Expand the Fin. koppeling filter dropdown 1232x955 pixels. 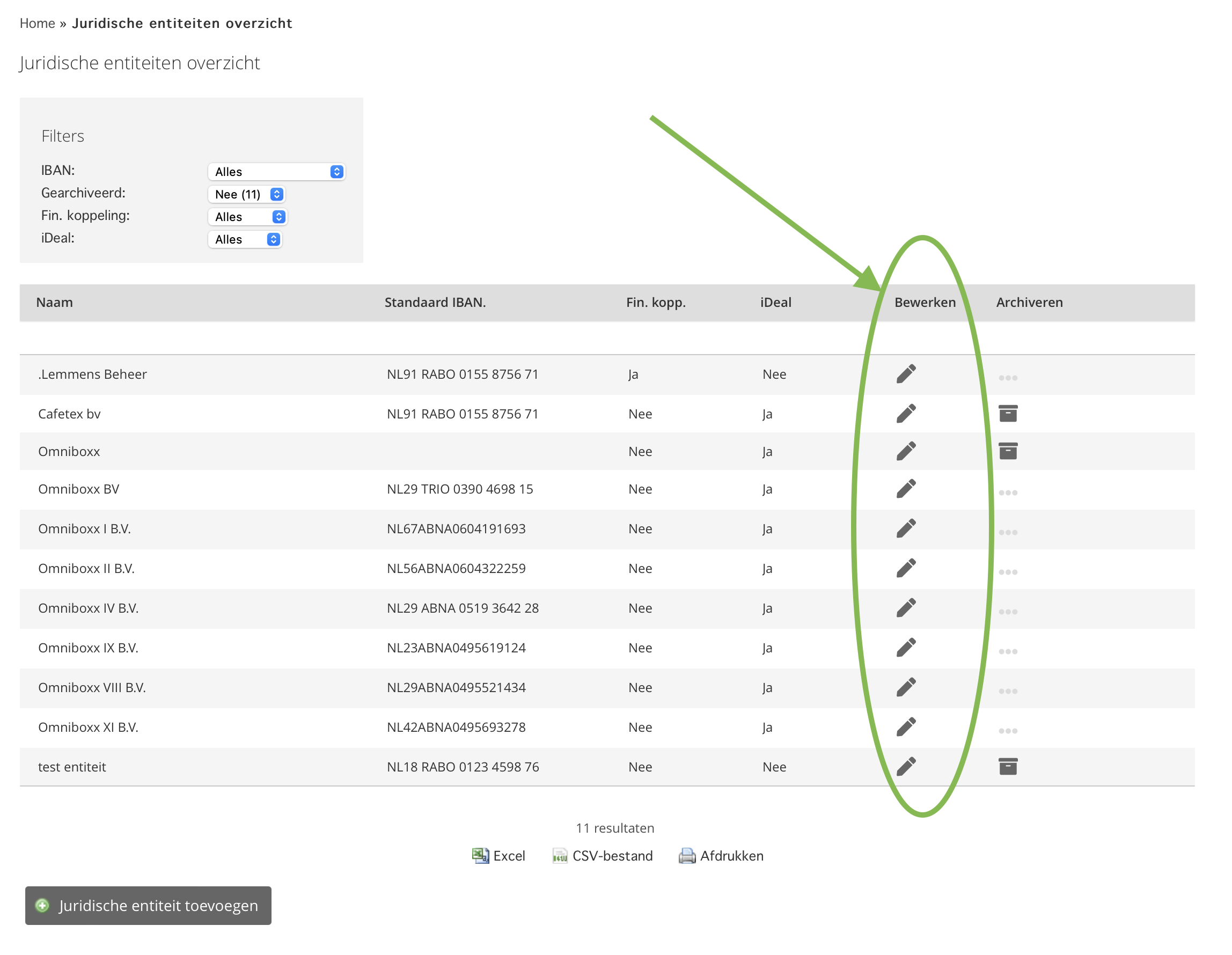248,217
